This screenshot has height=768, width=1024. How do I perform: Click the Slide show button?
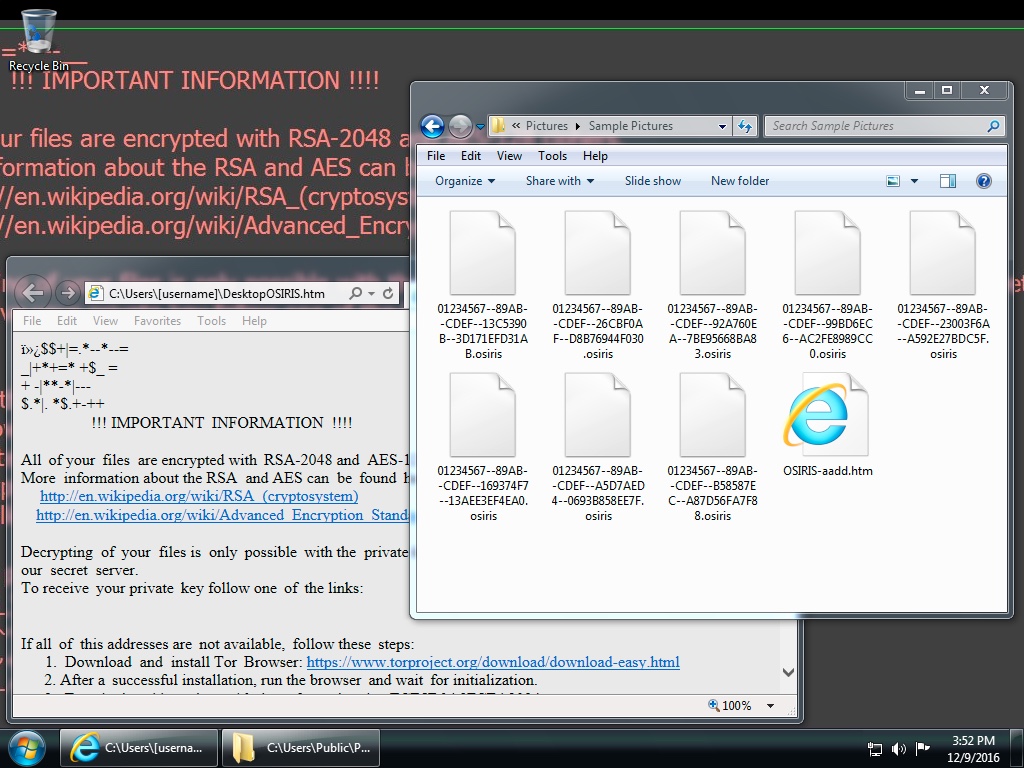(x=653, y=181)
